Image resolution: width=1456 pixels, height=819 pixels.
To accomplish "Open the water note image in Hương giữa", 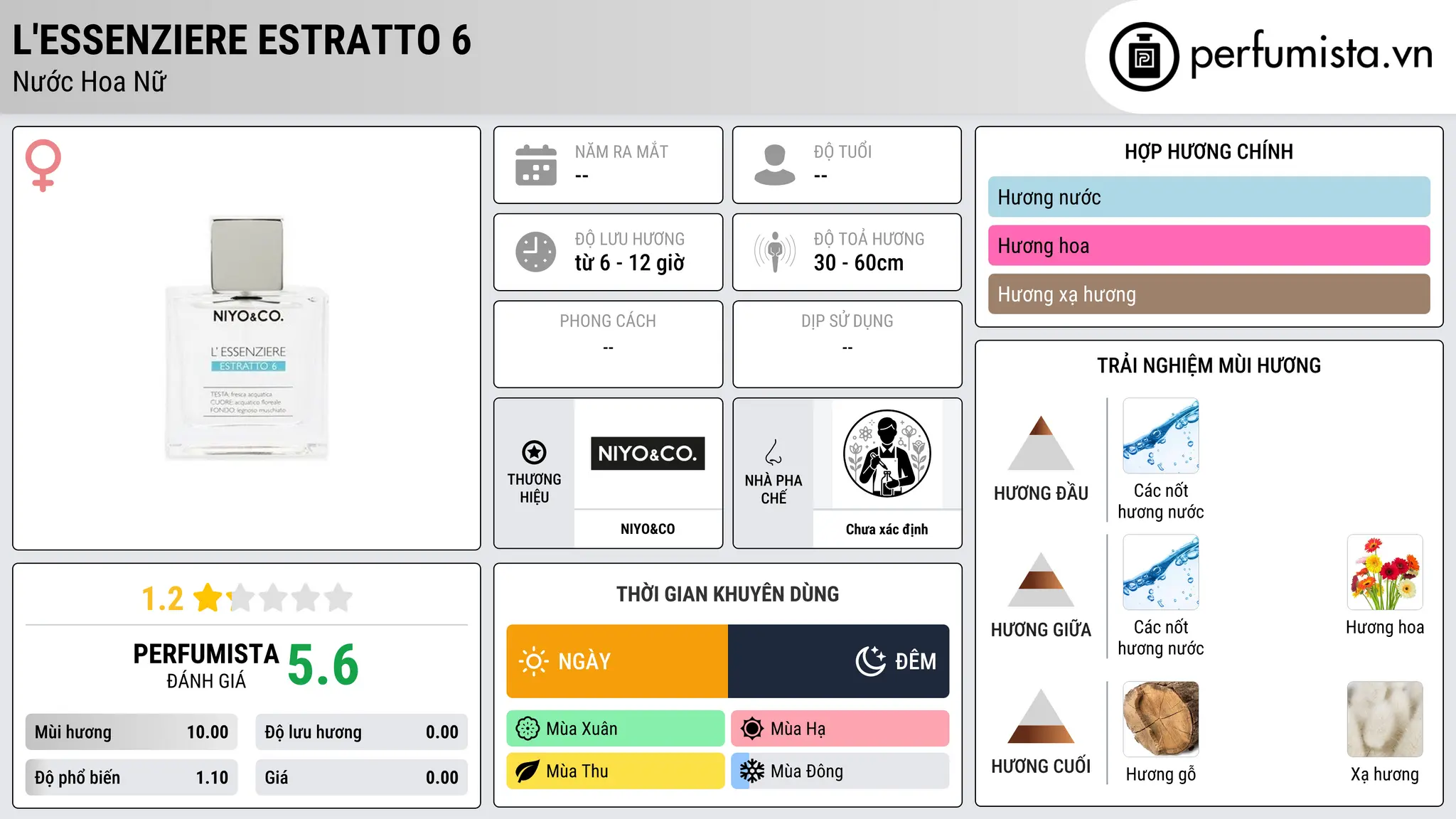I will [1161, 572].
